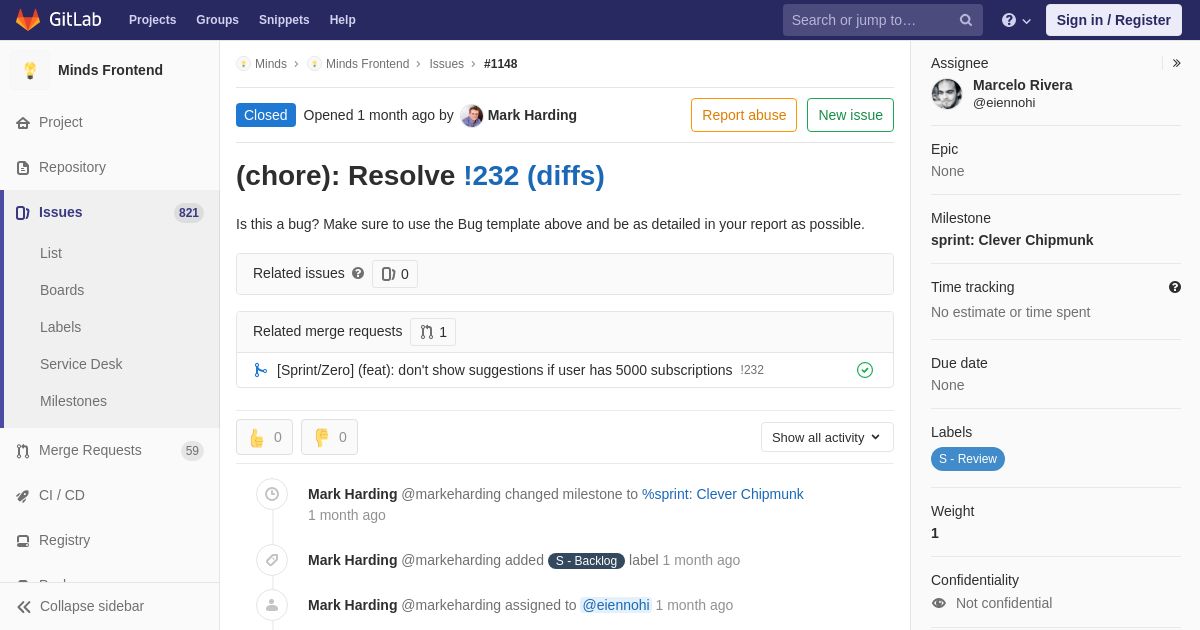Select Service Desk in sidebar
Screen dimensions: 1200x630
pos(81,364)
